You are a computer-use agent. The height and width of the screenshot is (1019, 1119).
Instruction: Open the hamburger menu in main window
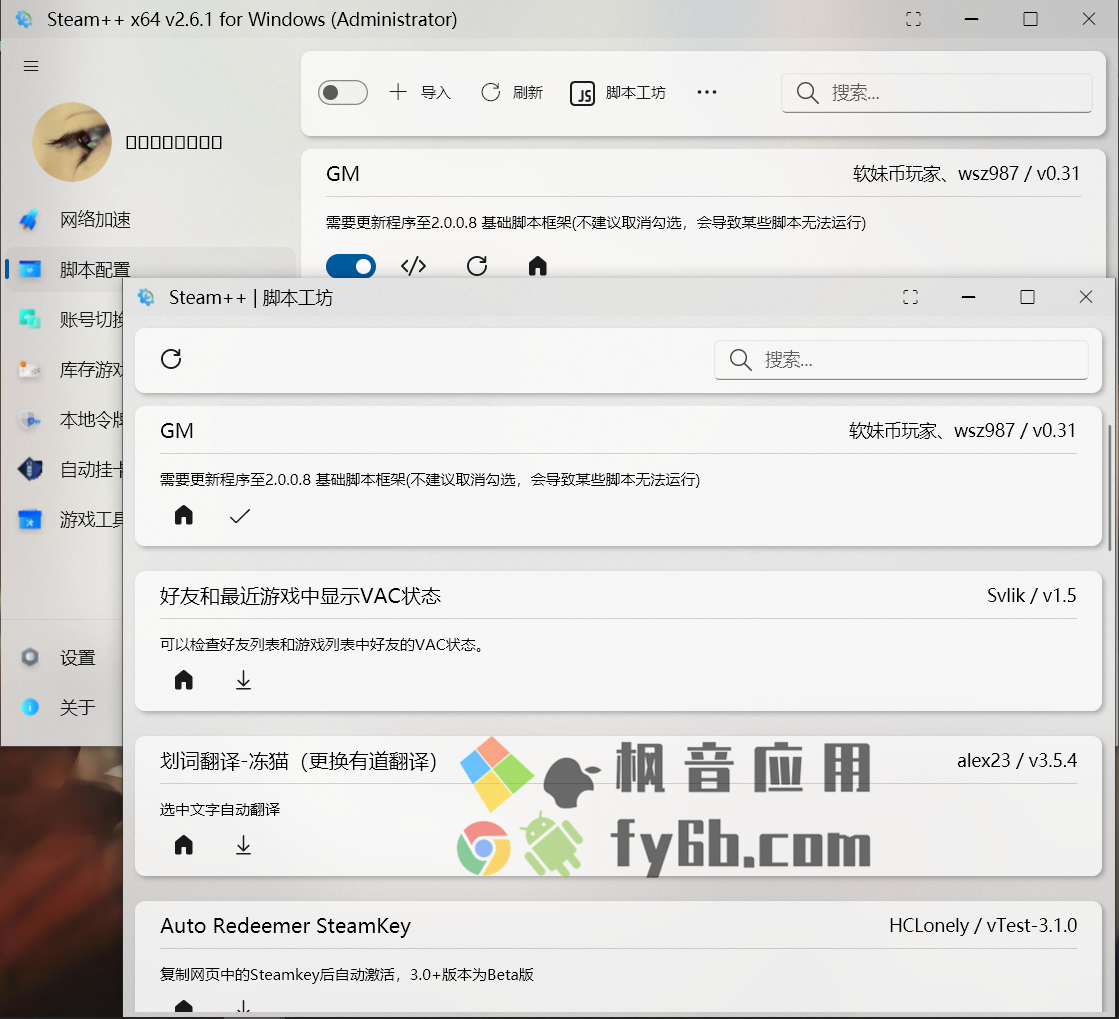[x=31, y=66]
